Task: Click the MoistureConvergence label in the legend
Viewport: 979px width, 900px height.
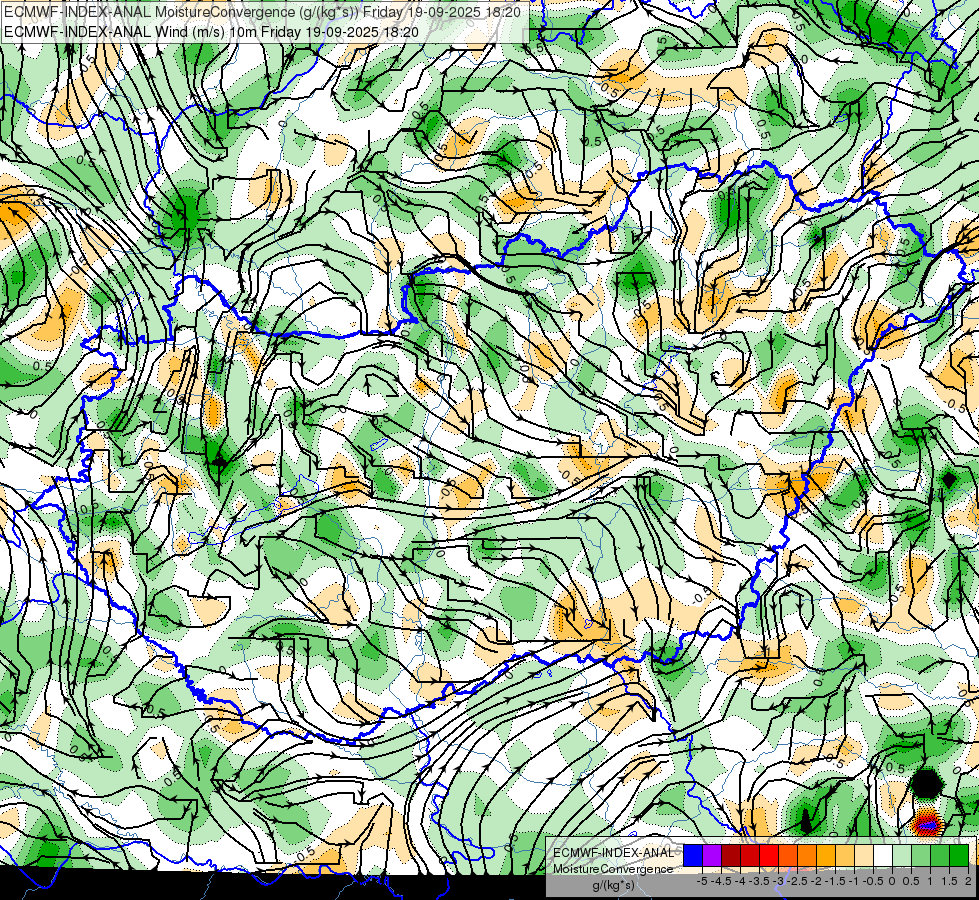Action: (613, 869)
